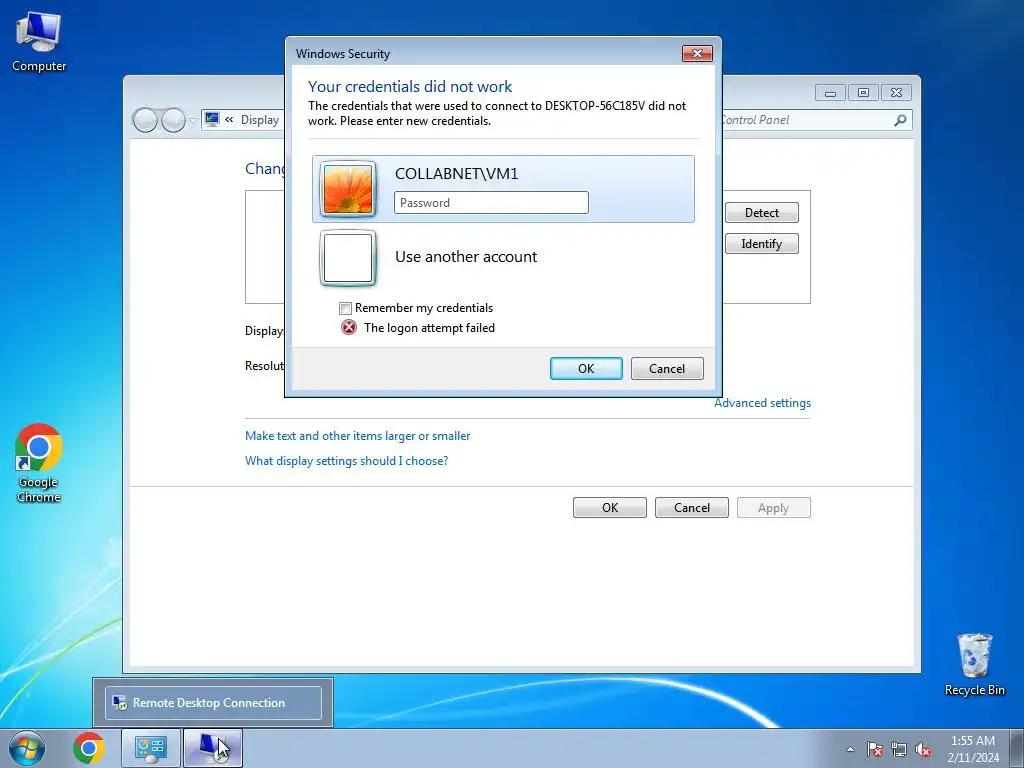Viewport: 1024px width, 768px height.
Task: Click Cancel in the Screen Resolution window
Action: point(692,507)
